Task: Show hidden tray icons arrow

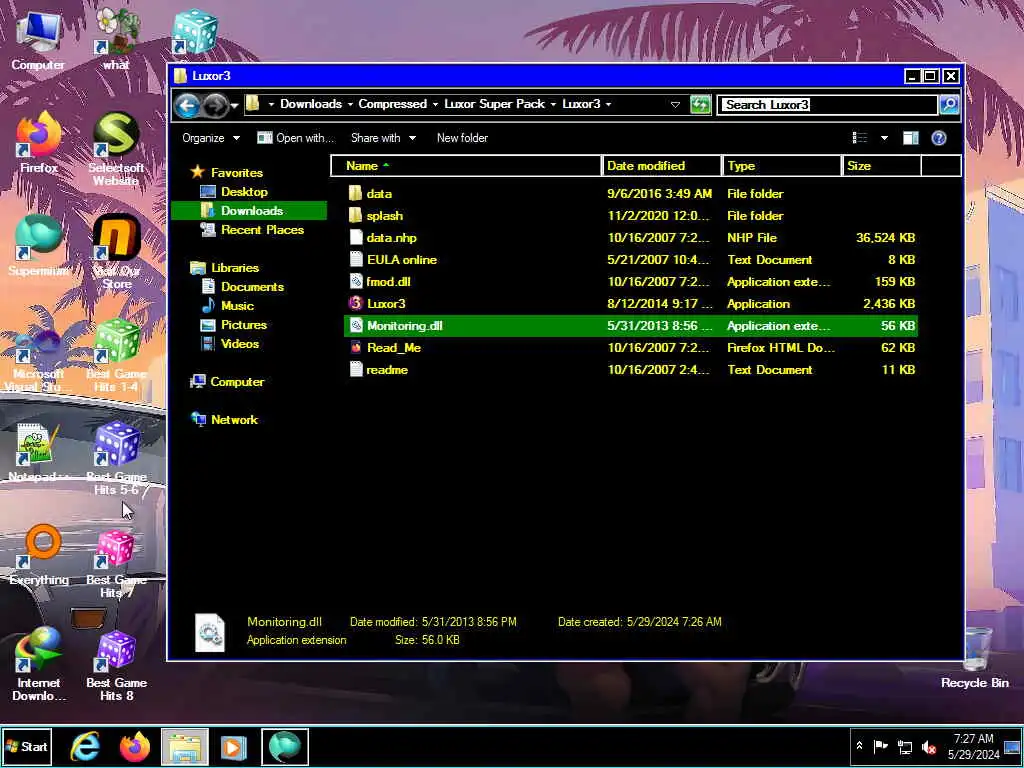Action: (859, 746)
